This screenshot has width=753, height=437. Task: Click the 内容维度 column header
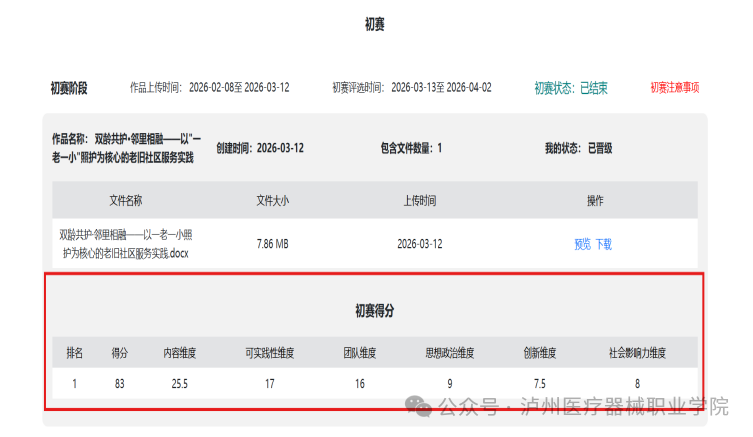[180, 353]
